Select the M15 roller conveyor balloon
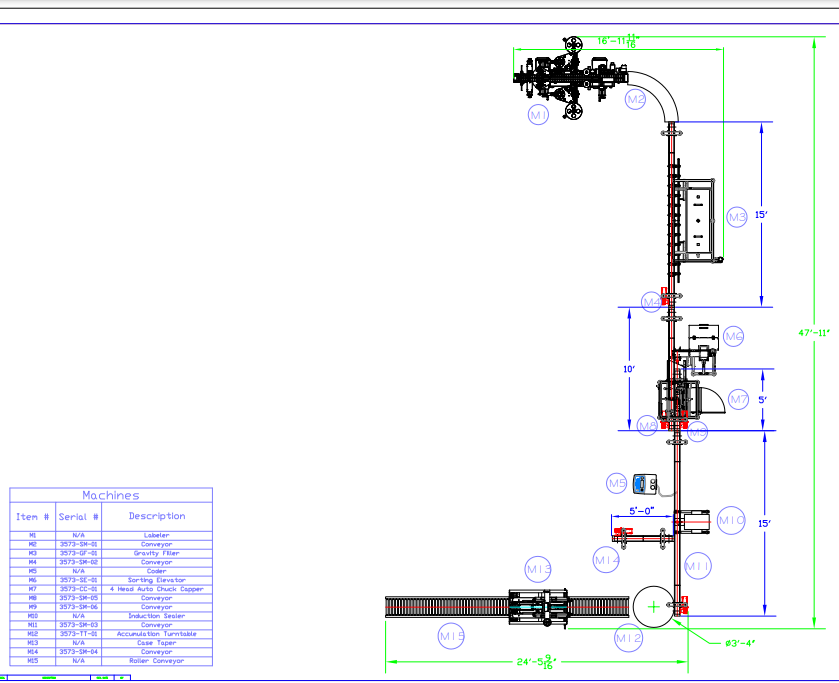Image resolution: width=839 pixels, height=683 pixels. point(452,635)
